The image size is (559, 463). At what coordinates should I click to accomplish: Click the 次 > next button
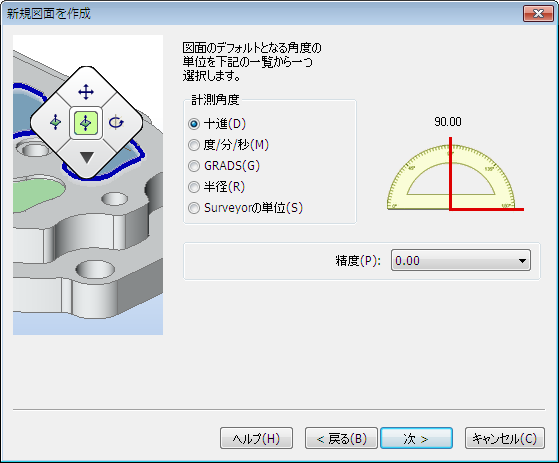click(416, 438)
